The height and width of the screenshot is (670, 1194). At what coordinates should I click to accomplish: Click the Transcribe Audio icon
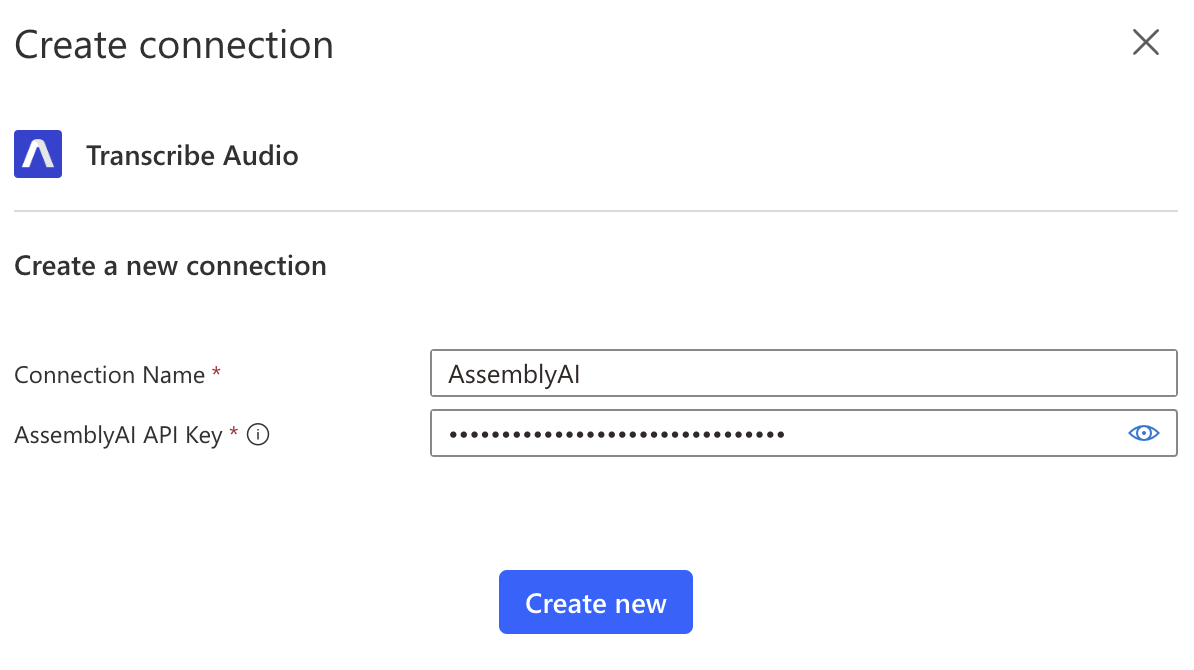(x=37, y=154)
